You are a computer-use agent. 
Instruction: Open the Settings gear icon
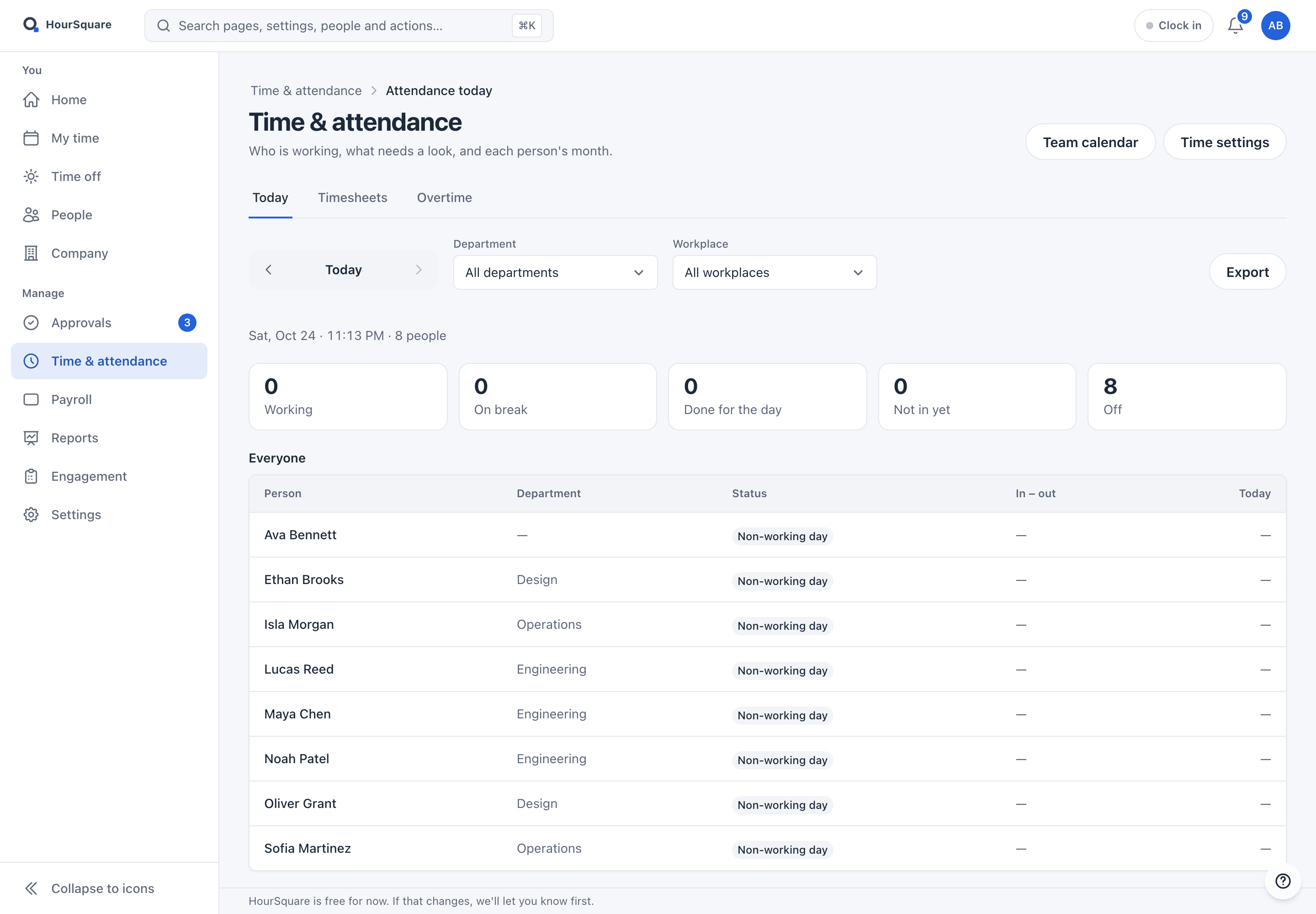31,514
